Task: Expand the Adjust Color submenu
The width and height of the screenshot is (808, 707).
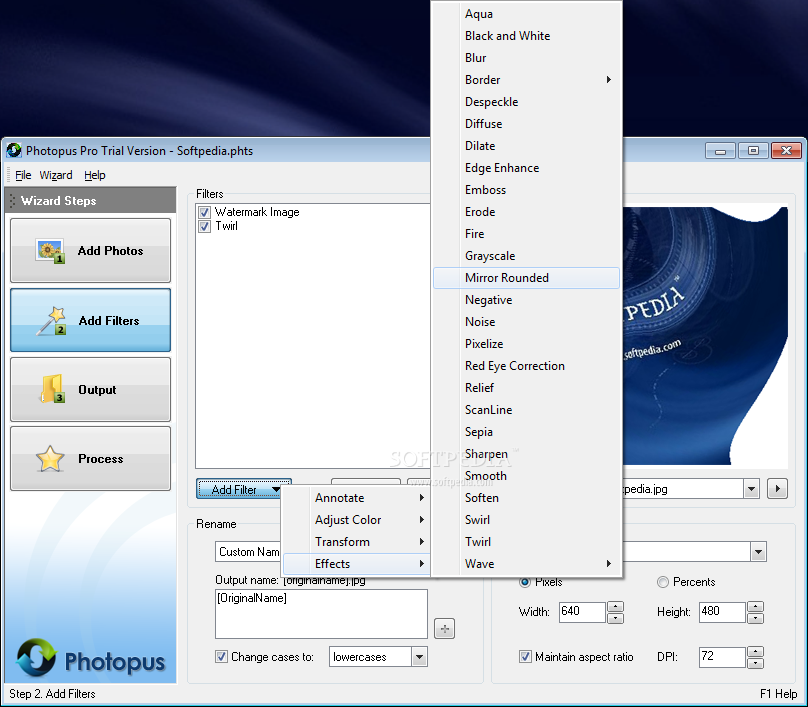Action: coord(356,520)
